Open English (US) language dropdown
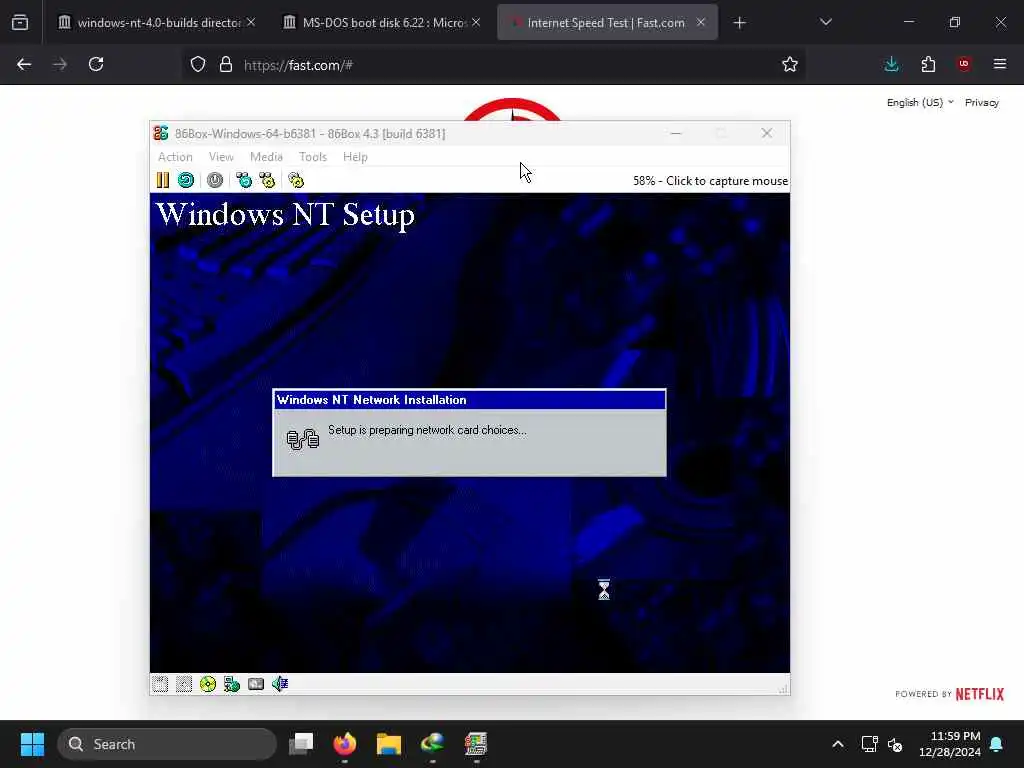The height and width of the screenshot is (768, 1024). pos(920,103)
